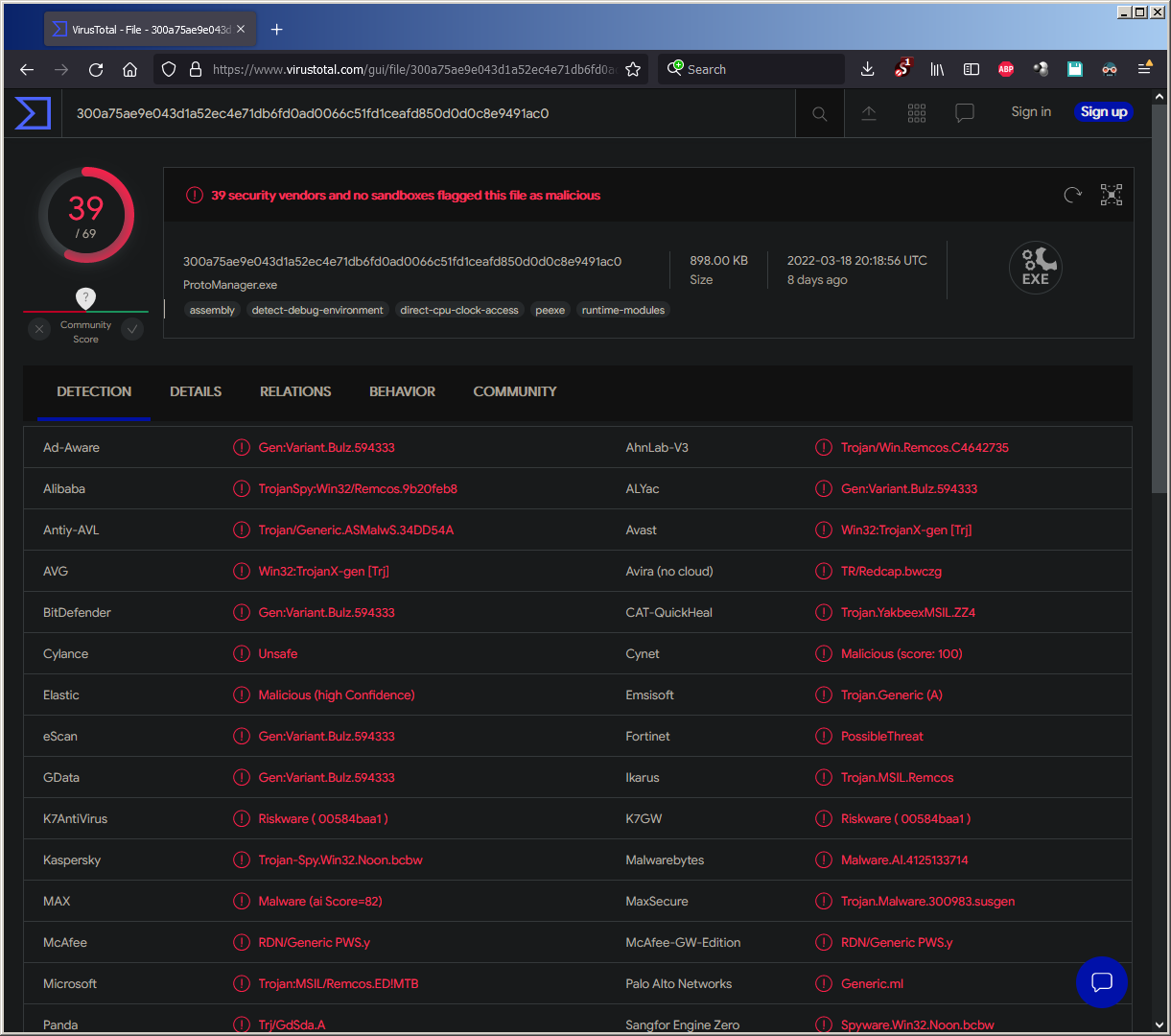This screenshot has width=1171, height=1036.
Task: Open the search magnifier in VirusTotal header
Action: 820,113
